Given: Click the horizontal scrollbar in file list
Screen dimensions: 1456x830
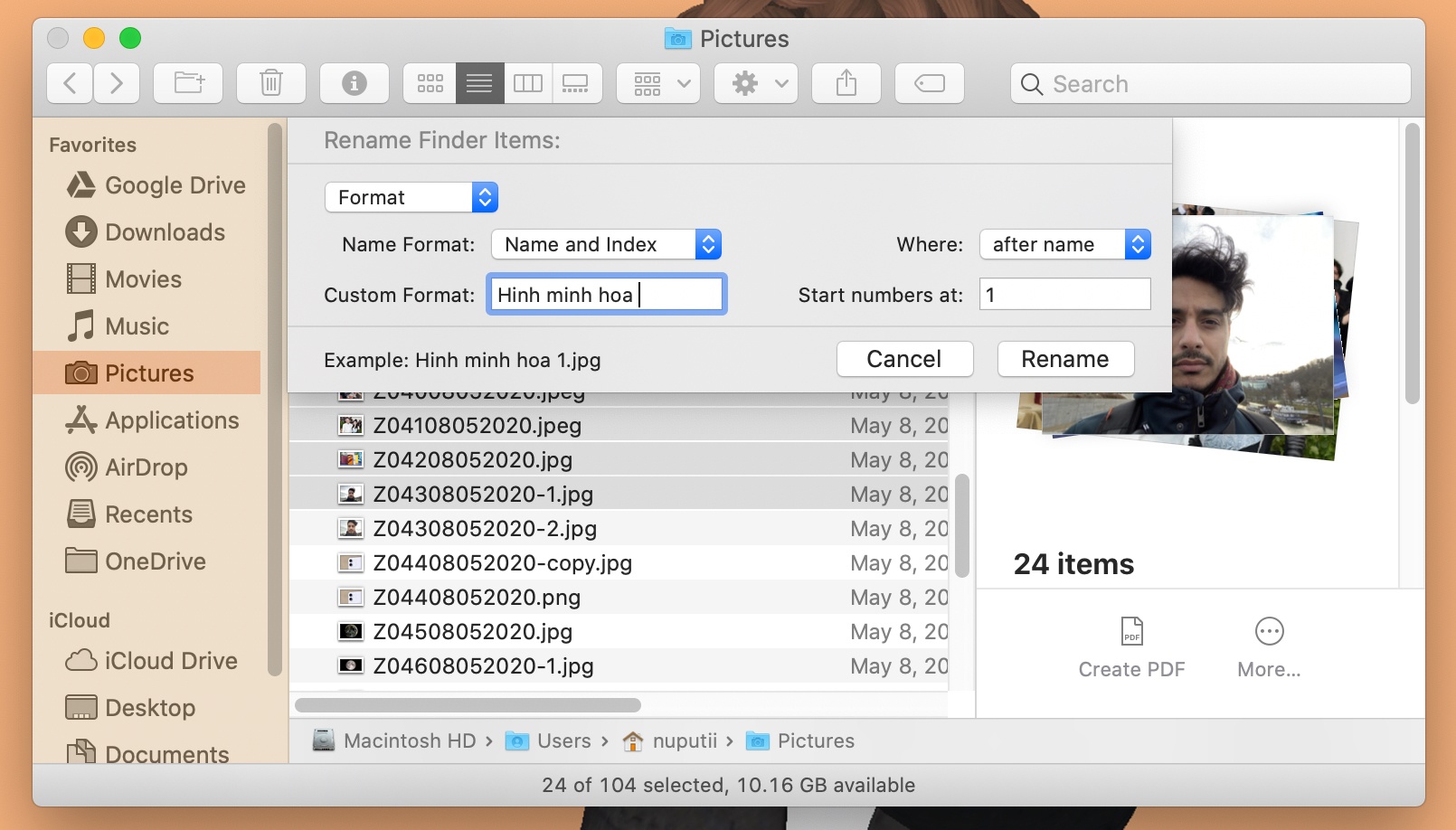Looking at the screenshot, I should click(x=468, y=705).
